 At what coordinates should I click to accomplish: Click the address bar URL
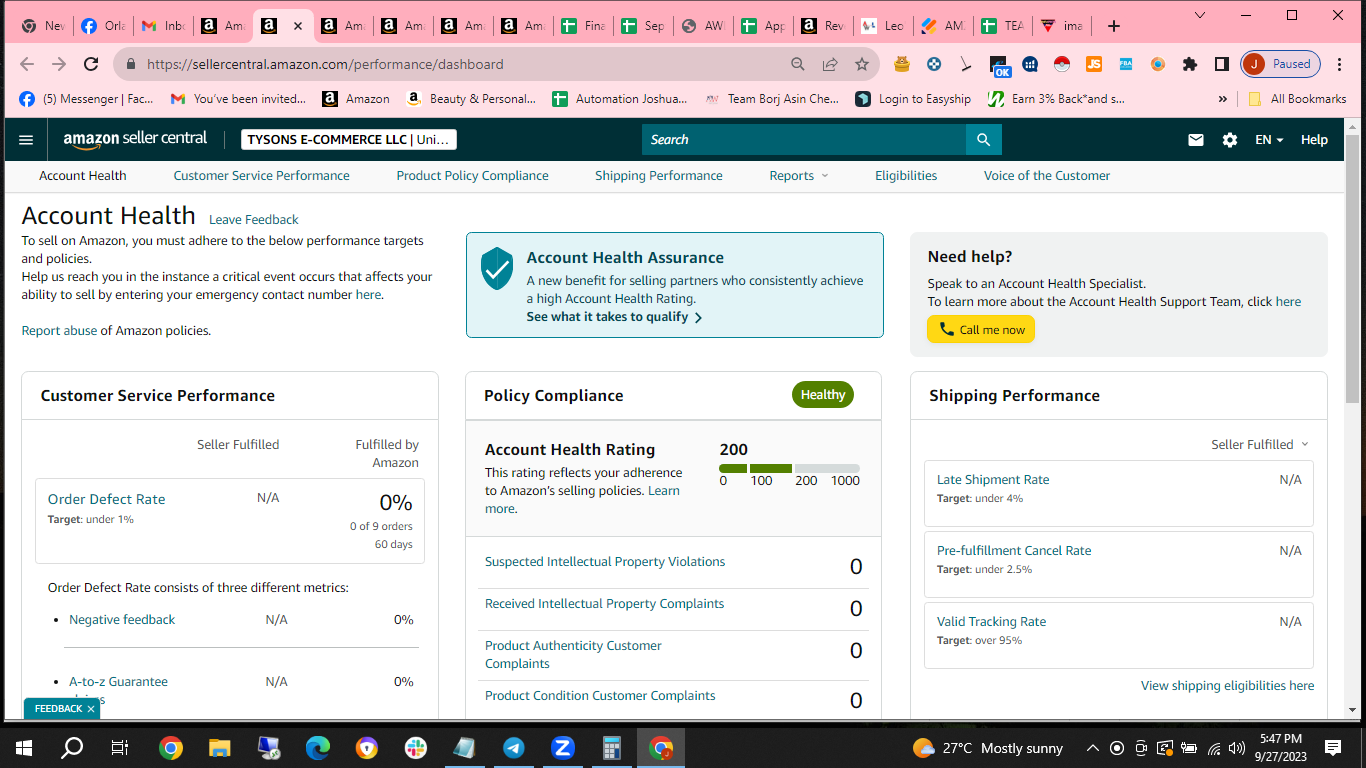pos(325,64)
